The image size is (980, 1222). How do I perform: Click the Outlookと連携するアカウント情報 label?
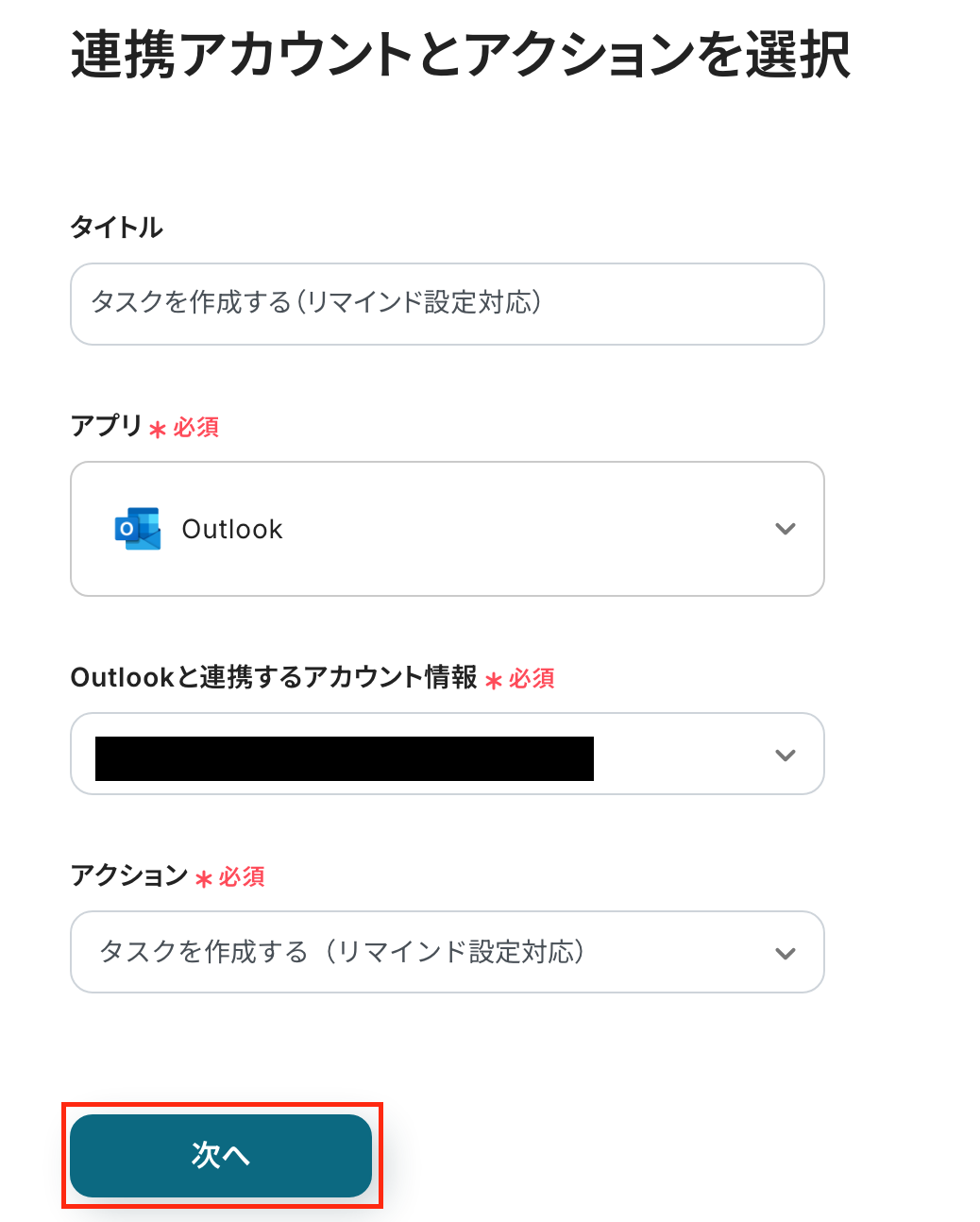(274, 677)
